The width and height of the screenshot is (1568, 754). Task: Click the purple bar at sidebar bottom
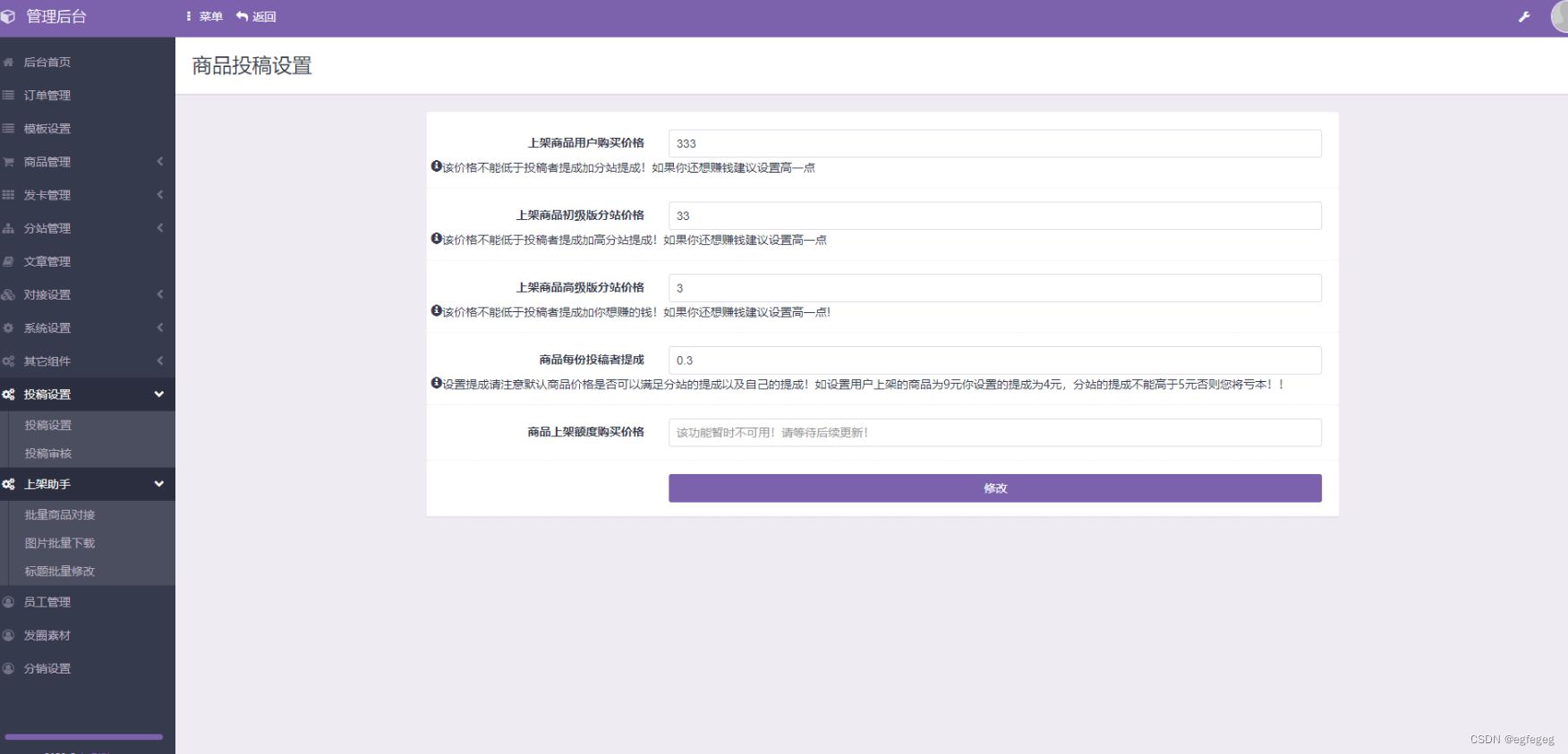(x=84, y=737)
